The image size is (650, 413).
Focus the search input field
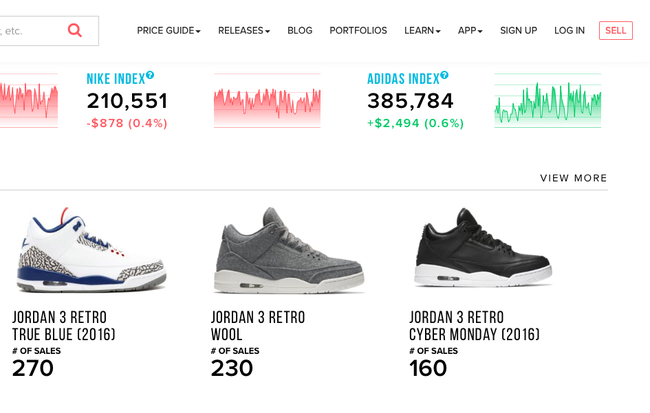coord(31,31)
